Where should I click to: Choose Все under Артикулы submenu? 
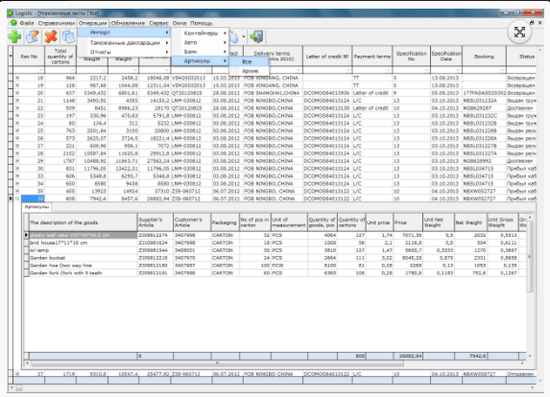pyautogui.click(x=249, y=61)
